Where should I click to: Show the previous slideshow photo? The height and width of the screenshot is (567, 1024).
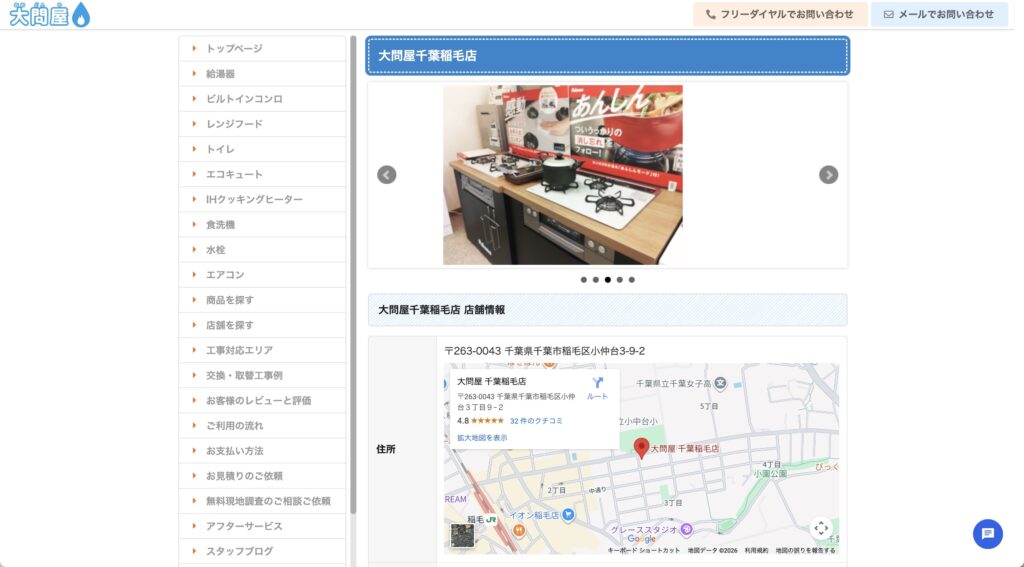(386, 175)
